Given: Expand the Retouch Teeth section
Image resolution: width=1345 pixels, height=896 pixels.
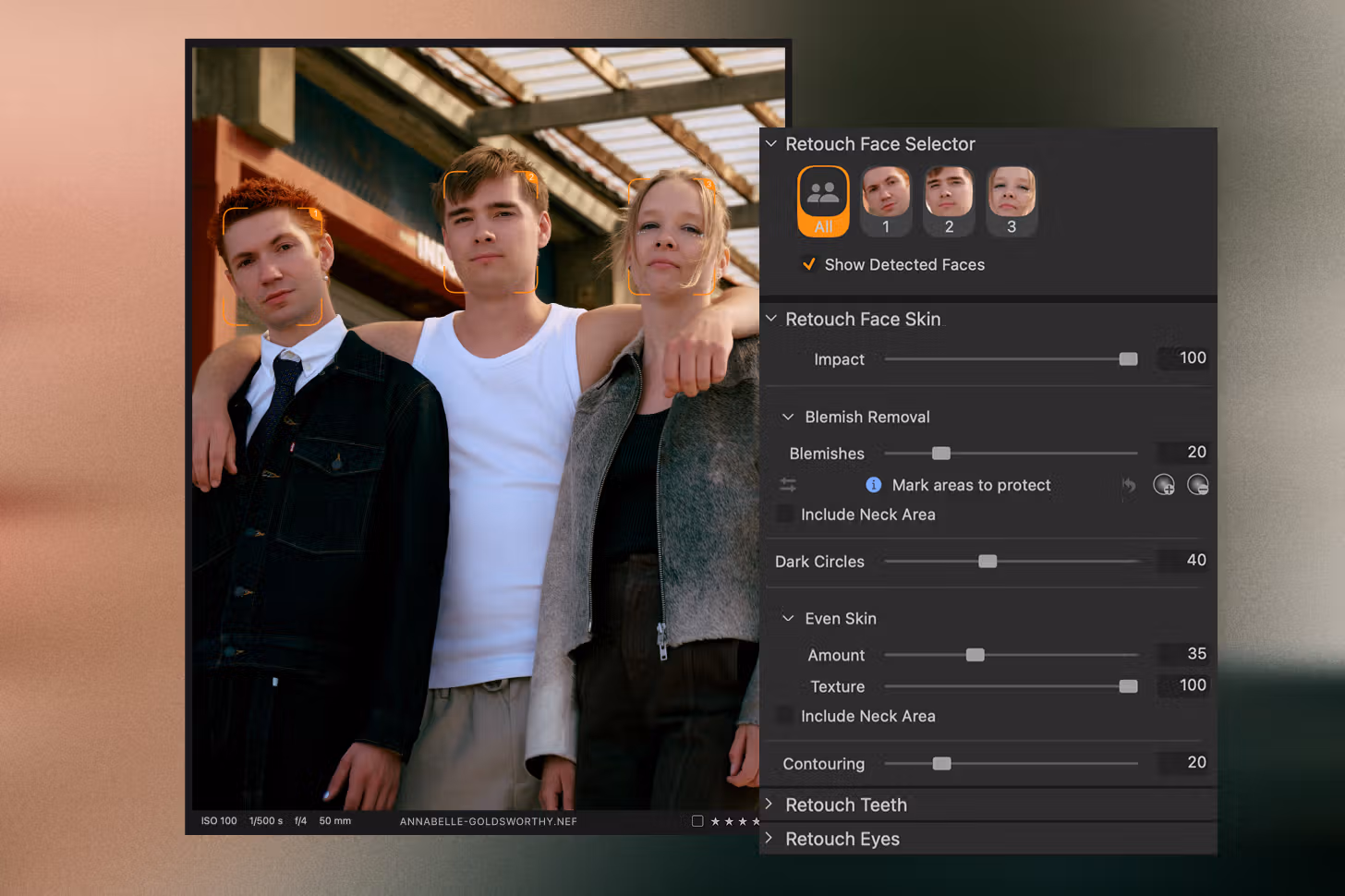Looking at the screenshot, I should pyautogui.click(x=769, y=805).
